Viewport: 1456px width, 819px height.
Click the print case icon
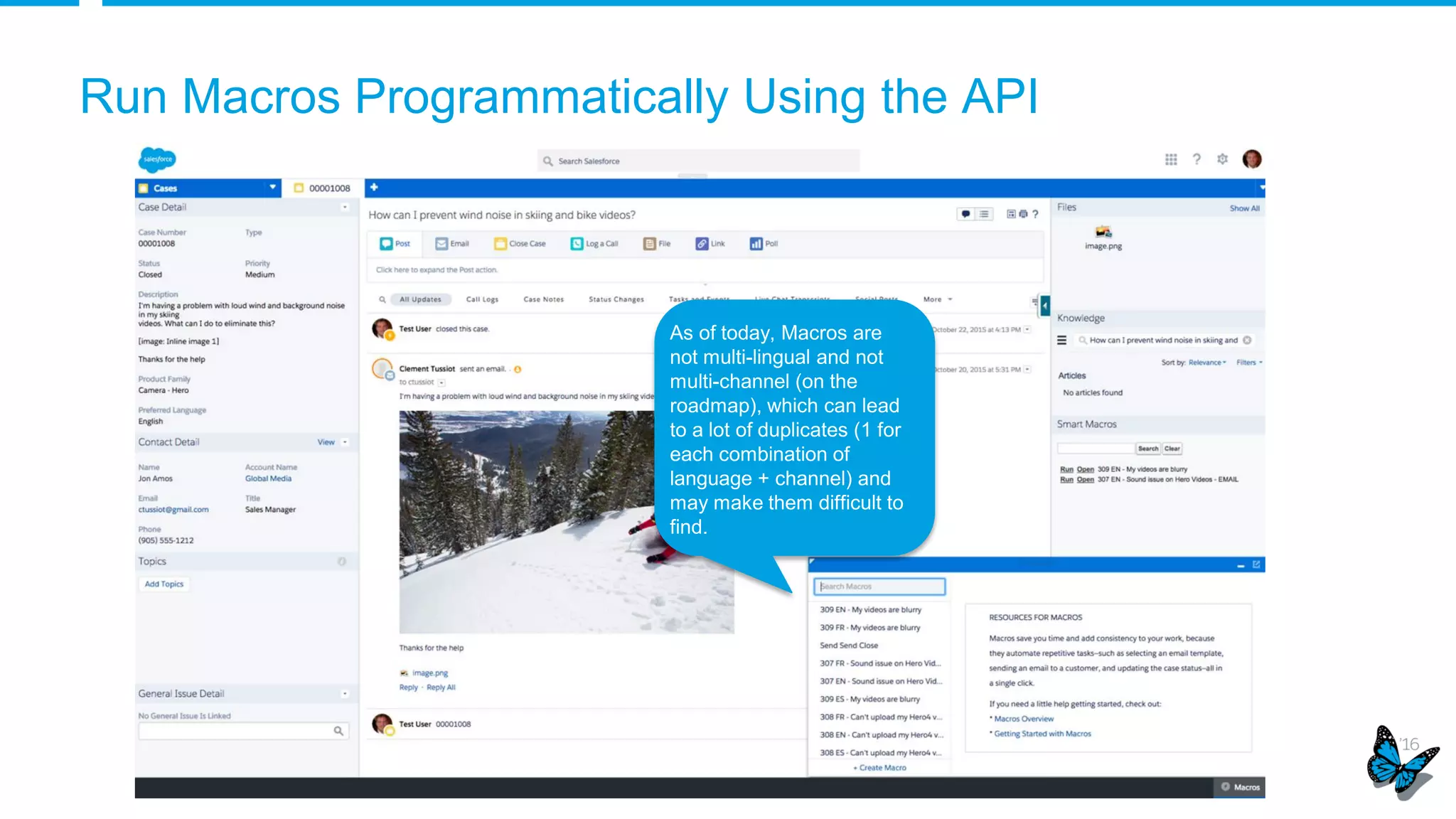(x=1023, y=214)
